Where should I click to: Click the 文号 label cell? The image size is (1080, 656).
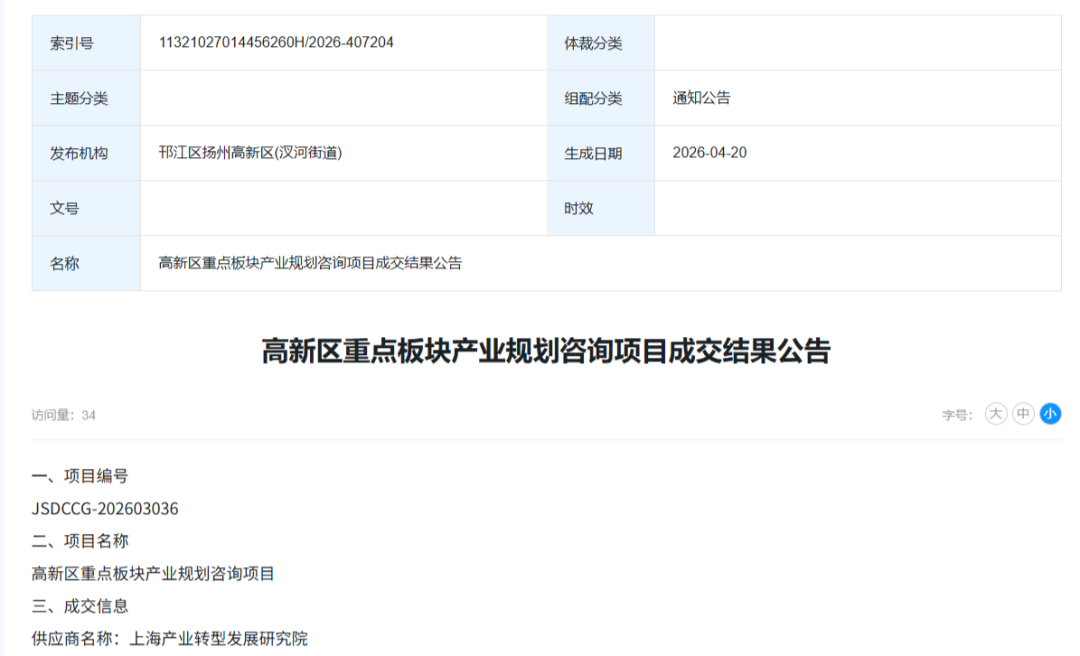pyautogui.click(x=86, y=208)
